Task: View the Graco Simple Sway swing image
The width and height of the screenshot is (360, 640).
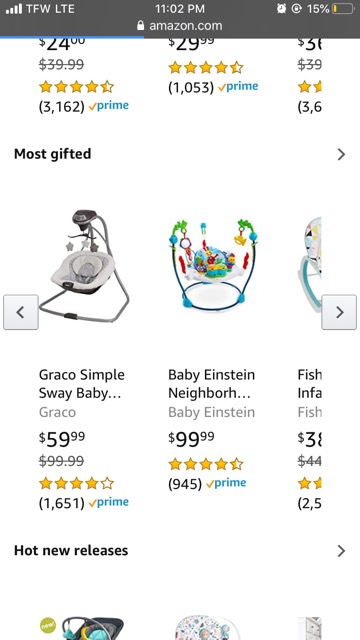Action: tap(84, 266)
